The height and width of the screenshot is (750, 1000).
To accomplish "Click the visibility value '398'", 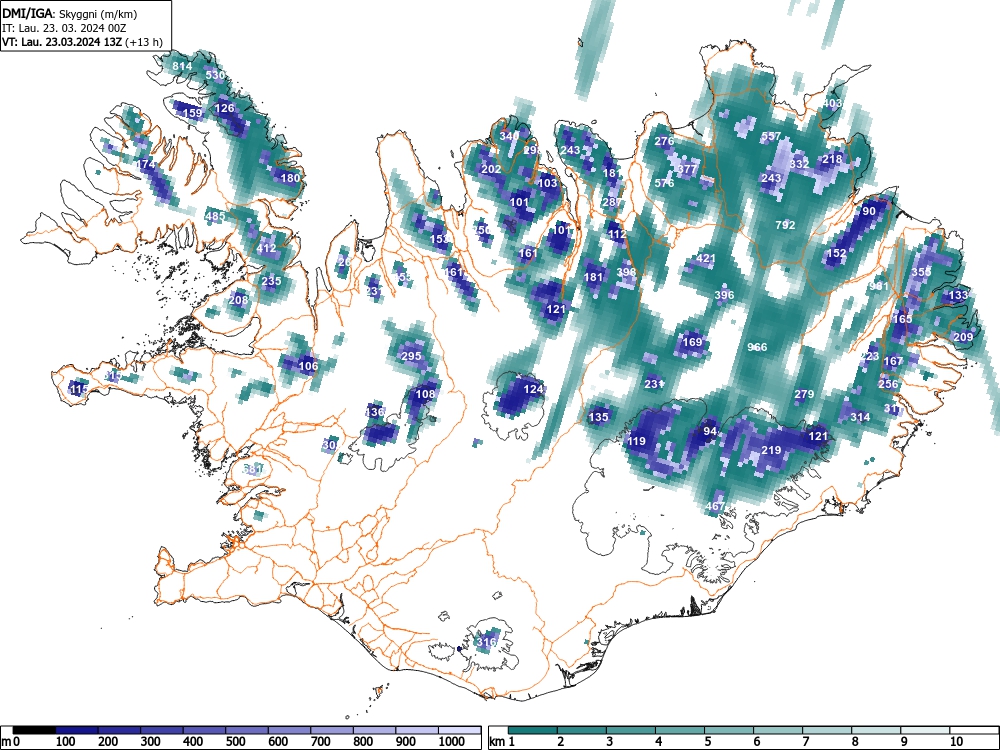I will click(627, 272).
